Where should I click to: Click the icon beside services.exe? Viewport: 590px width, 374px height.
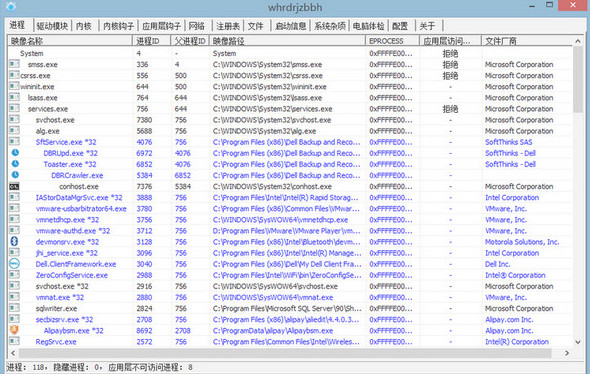point(14,108)
